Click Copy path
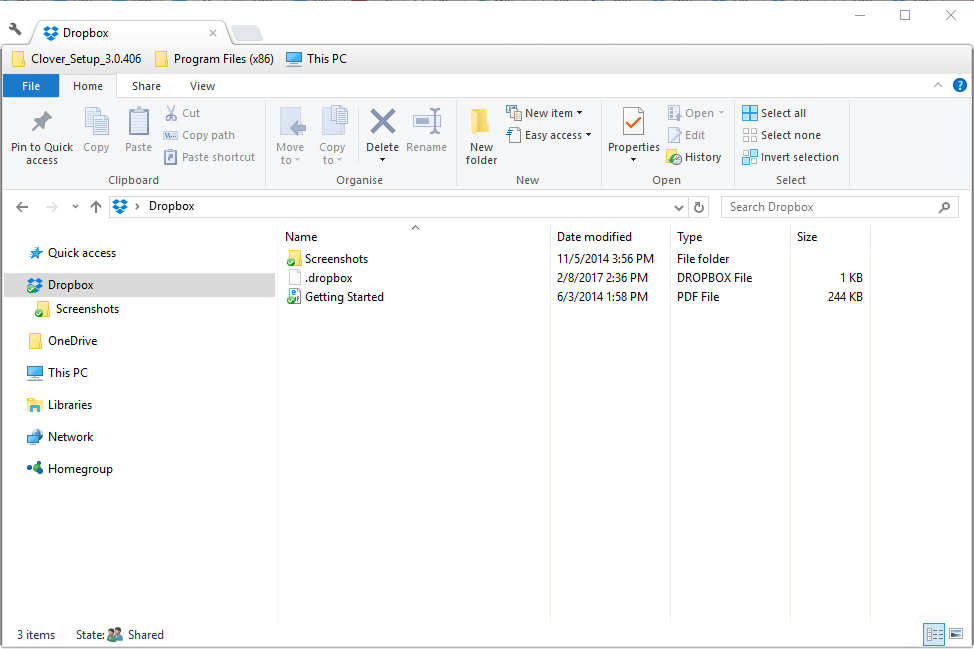Image resolution: width=974 pixels, height=649 pixels. coord(199,135)
